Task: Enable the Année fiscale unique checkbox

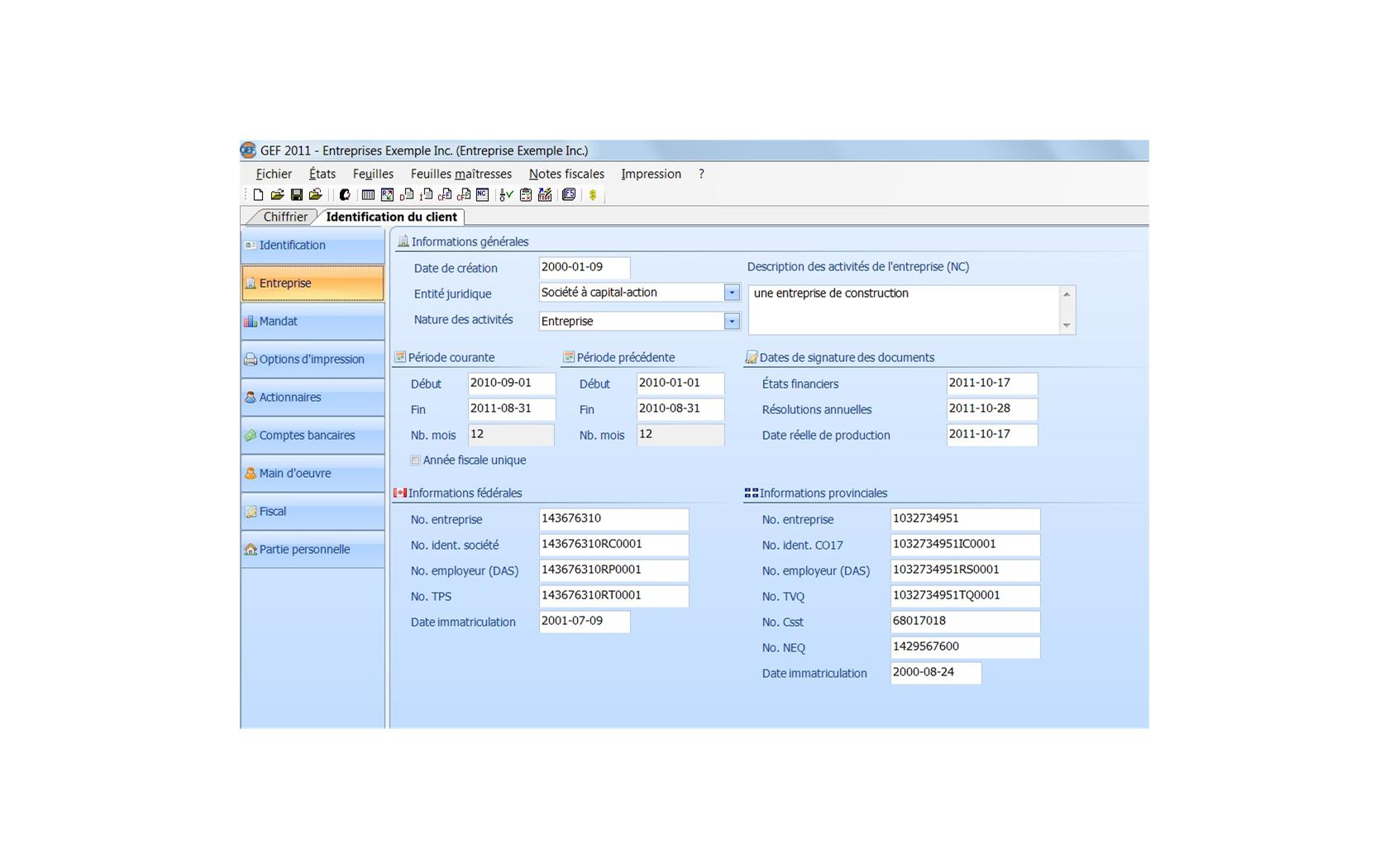Action: pos(416,460)
